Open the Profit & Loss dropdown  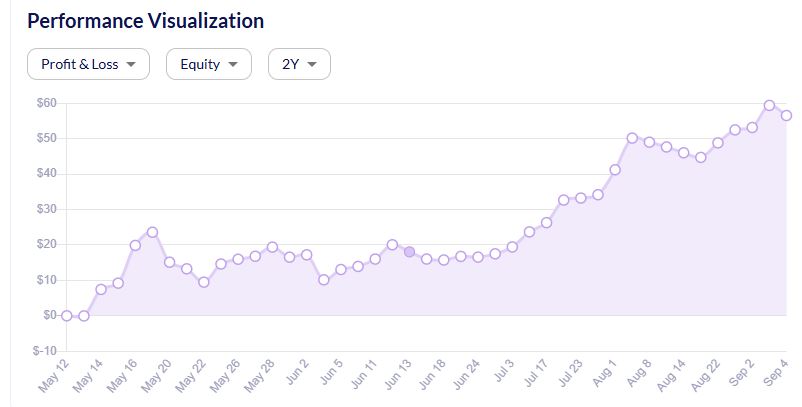[88, 64]
